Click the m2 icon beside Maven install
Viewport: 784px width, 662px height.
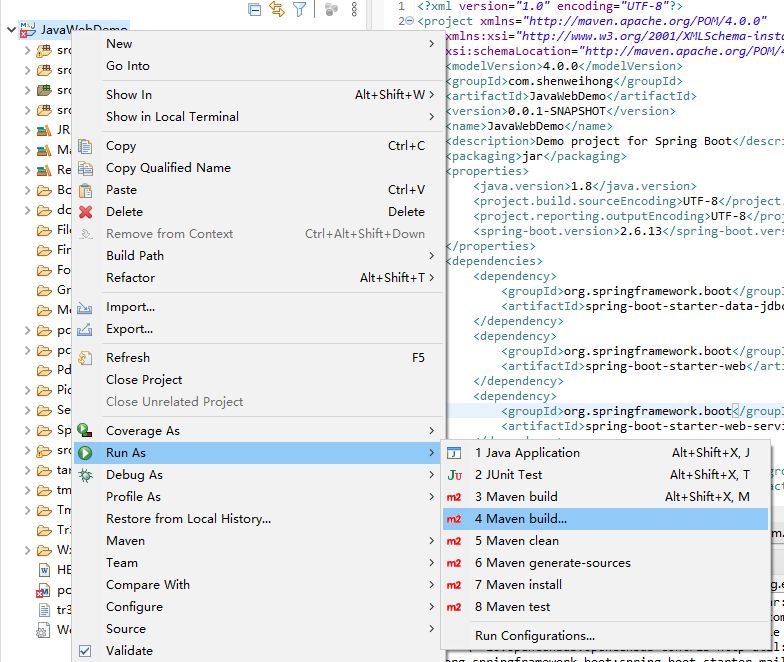[454, 585]
